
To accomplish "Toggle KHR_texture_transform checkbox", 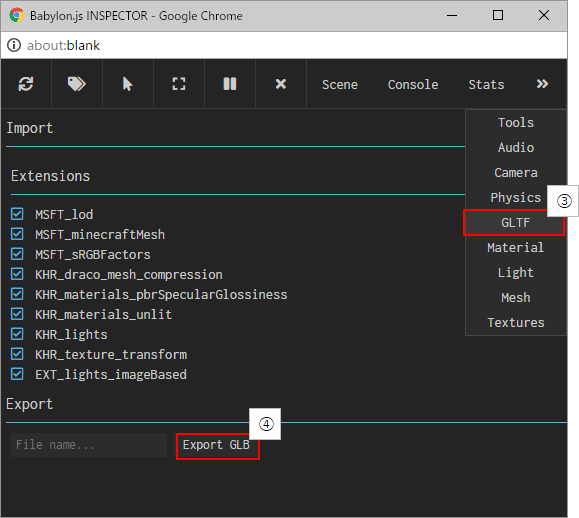I will pyautogui.click(x=17, y=354).
